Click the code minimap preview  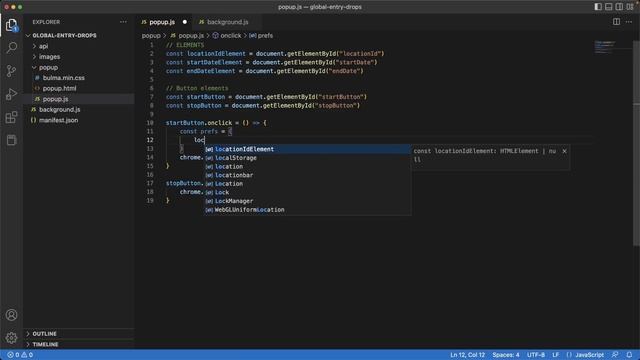tap(605, 47)
